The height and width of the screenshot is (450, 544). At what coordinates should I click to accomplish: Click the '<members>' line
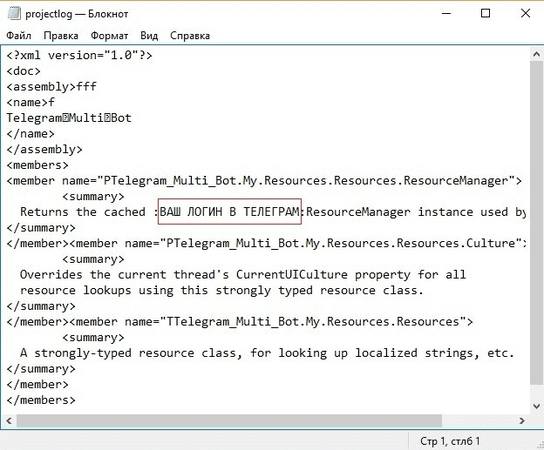pos(37,165)
